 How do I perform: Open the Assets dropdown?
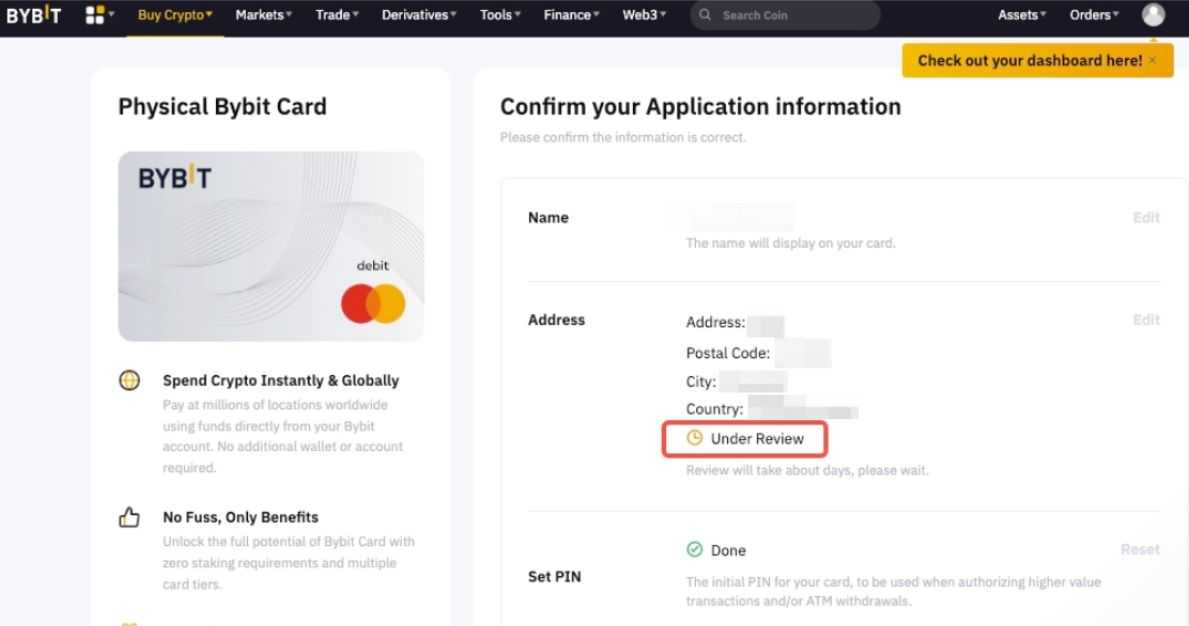(x=1021, y=14)
